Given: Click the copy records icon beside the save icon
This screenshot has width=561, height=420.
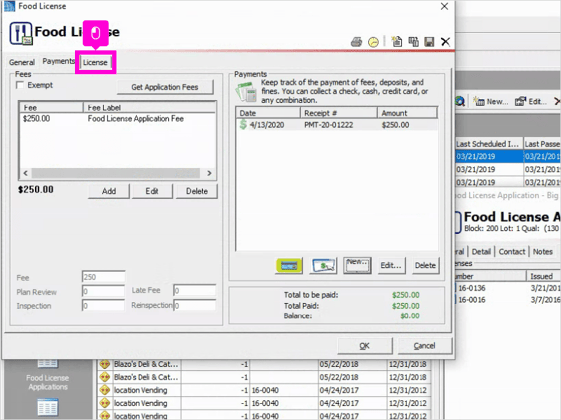Looking at the screenshot, I should tap(414, 42).
